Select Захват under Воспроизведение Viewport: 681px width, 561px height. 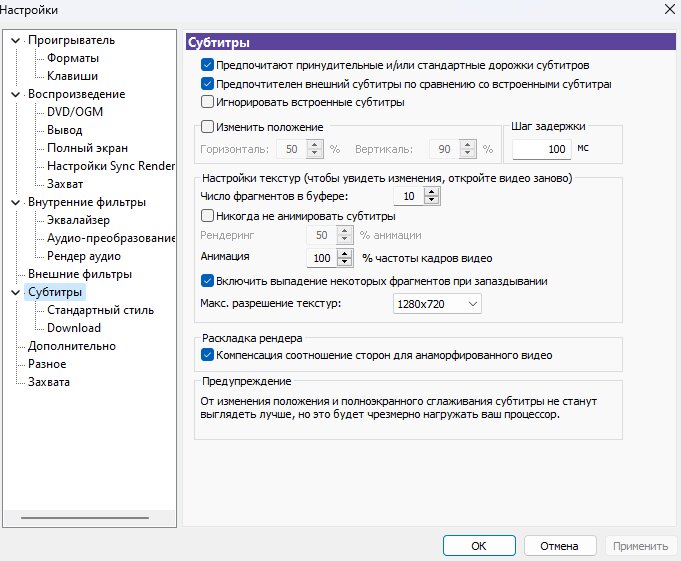(x=65, y=184)
